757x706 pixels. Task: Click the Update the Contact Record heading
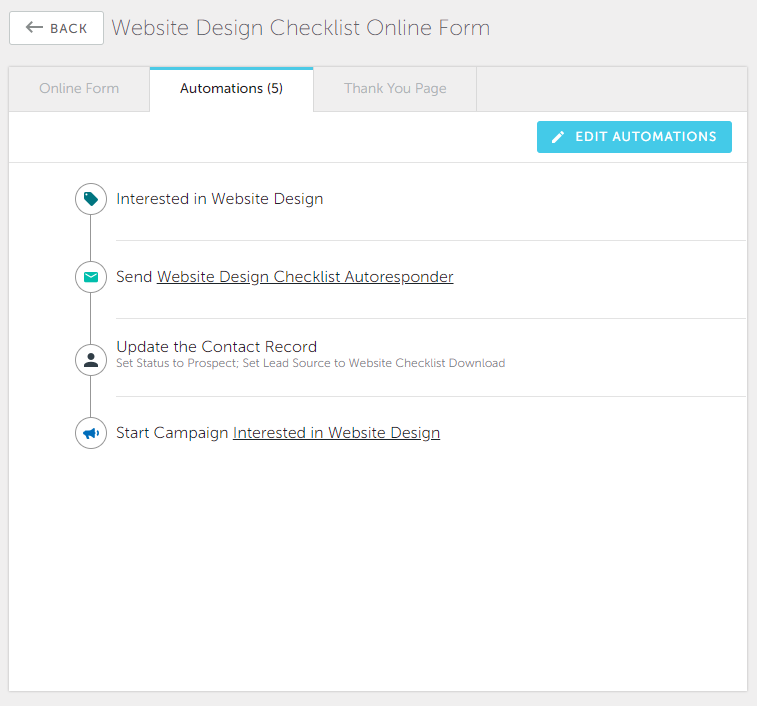coord(217,347)
